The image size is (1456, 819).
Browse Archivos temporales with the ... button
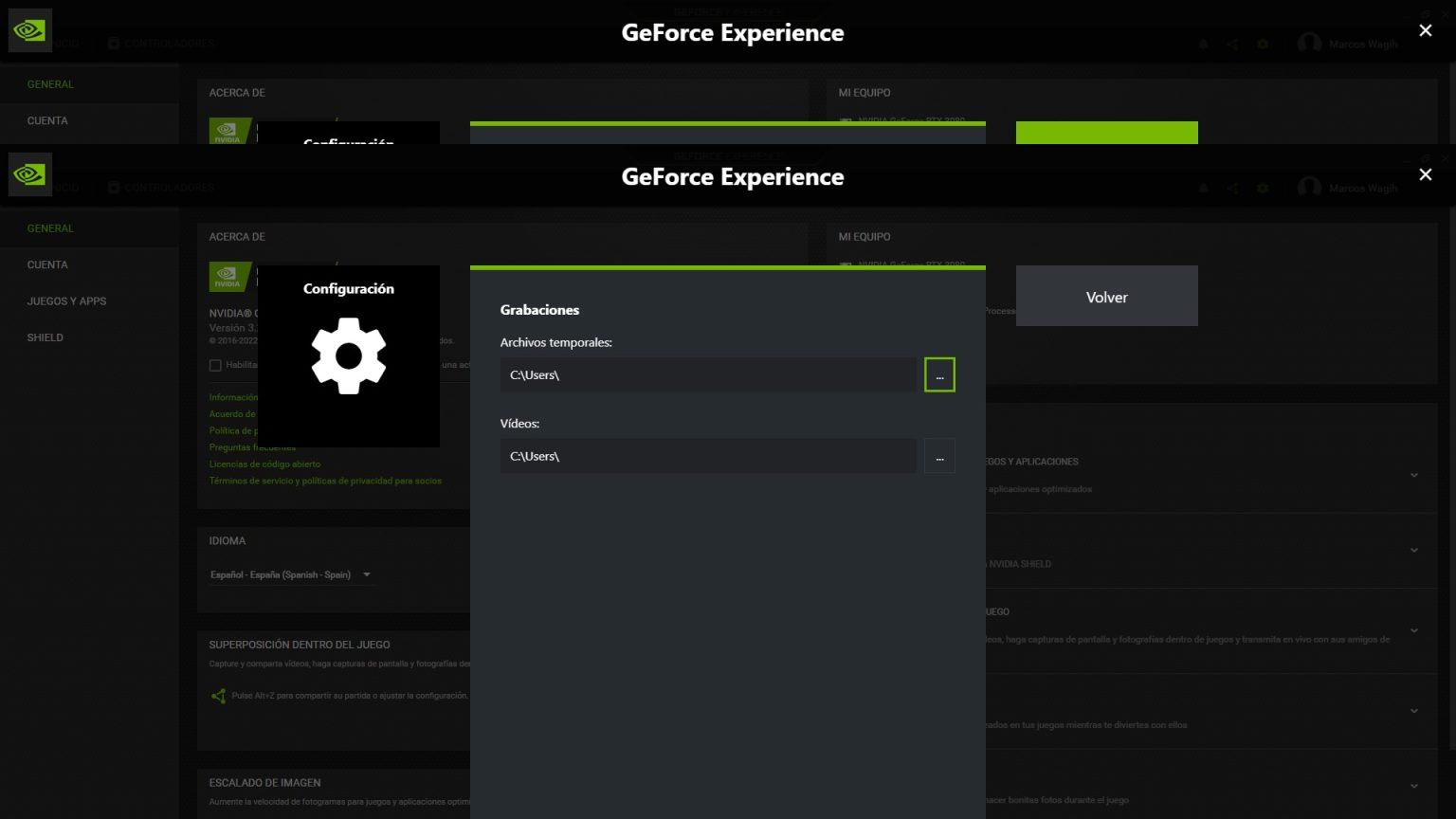click(x=939, y=373)
